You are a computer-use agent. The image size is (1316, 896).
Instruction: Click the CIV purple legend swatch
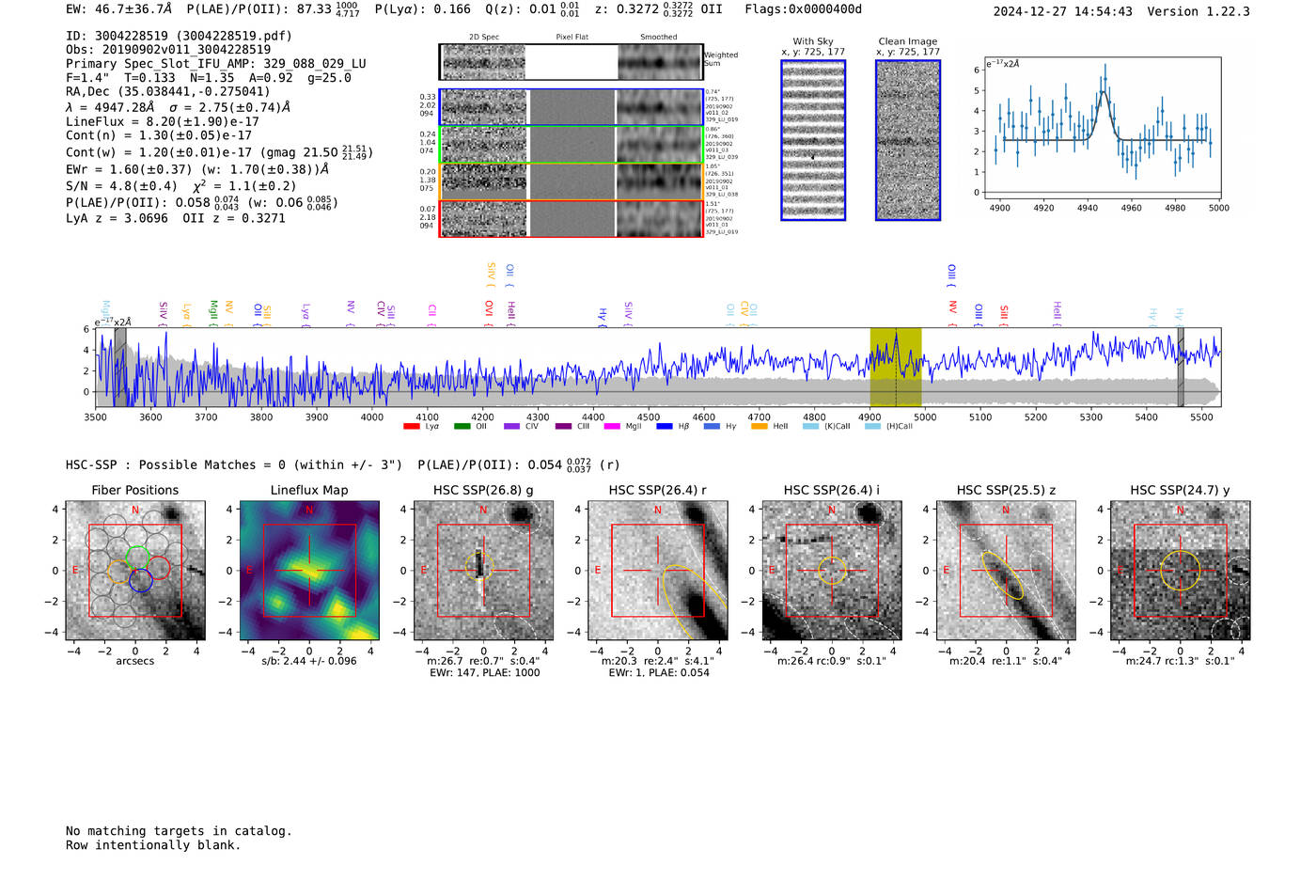point(511,427)
